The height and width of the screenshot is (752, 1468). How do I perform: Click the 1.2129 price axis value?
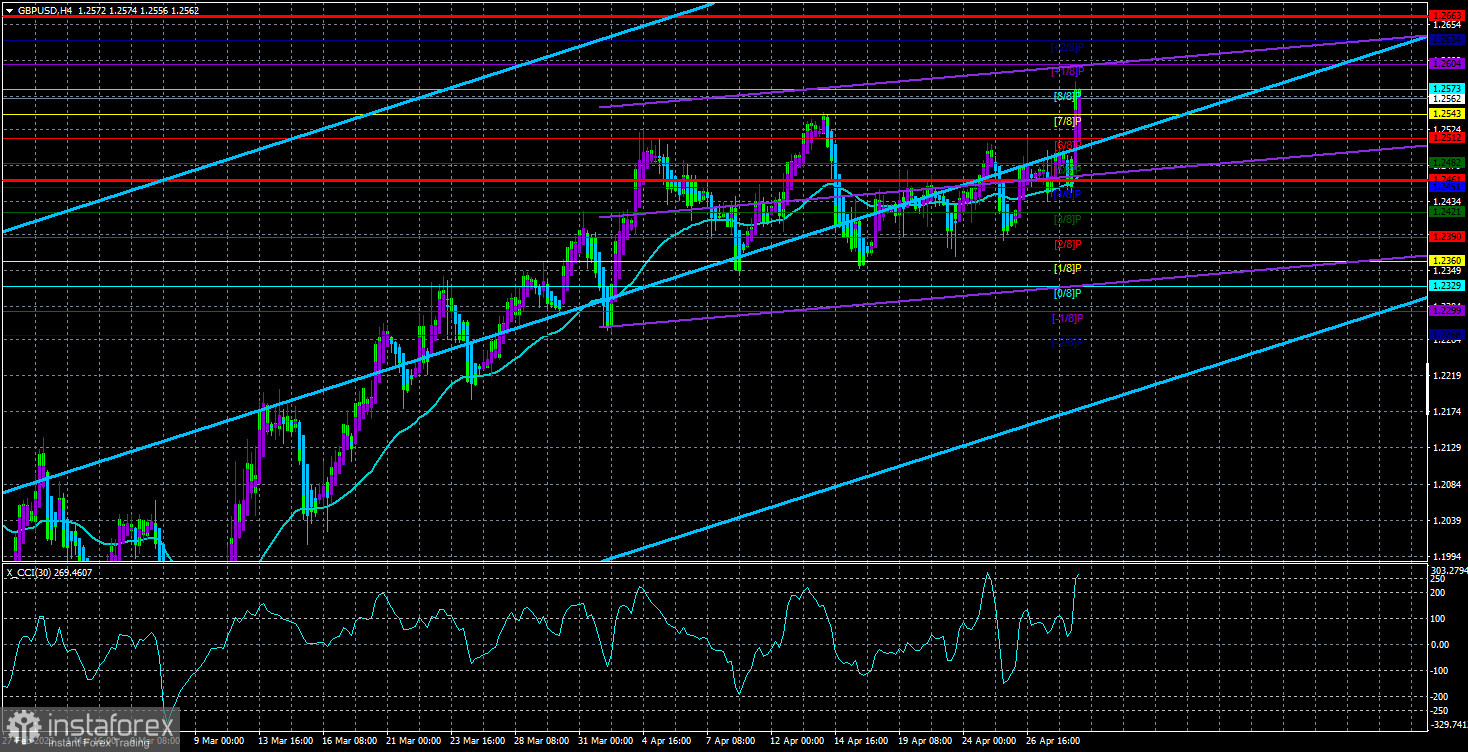click(1446, 448)
